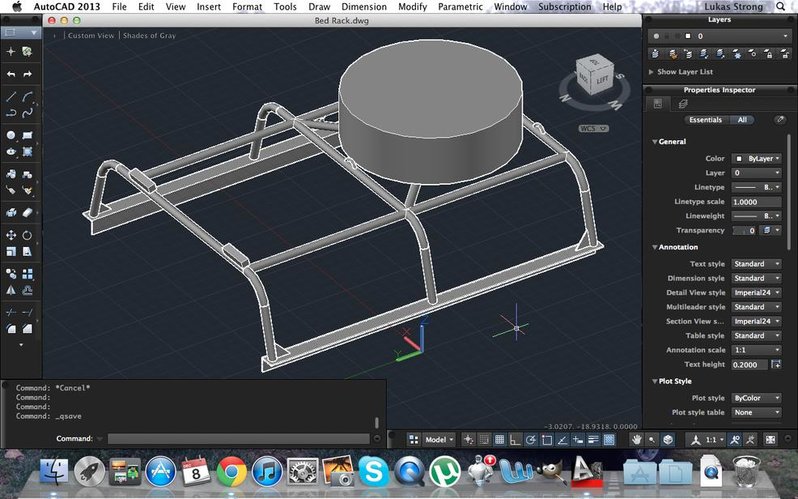Select the Rectangular Array tool
This screenshot has width=798, height=499.
tap(27, 274)
